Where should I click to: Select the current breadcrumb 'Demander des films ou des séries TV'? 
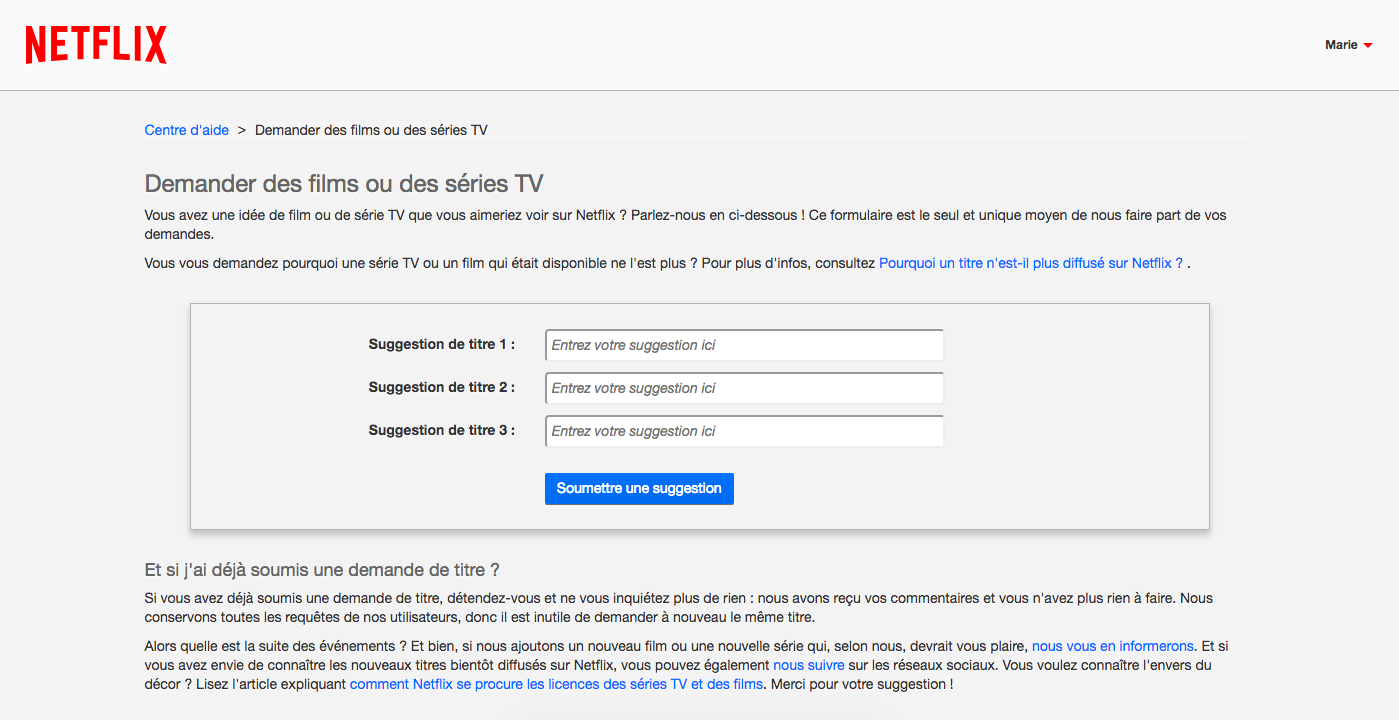(371, 130)
